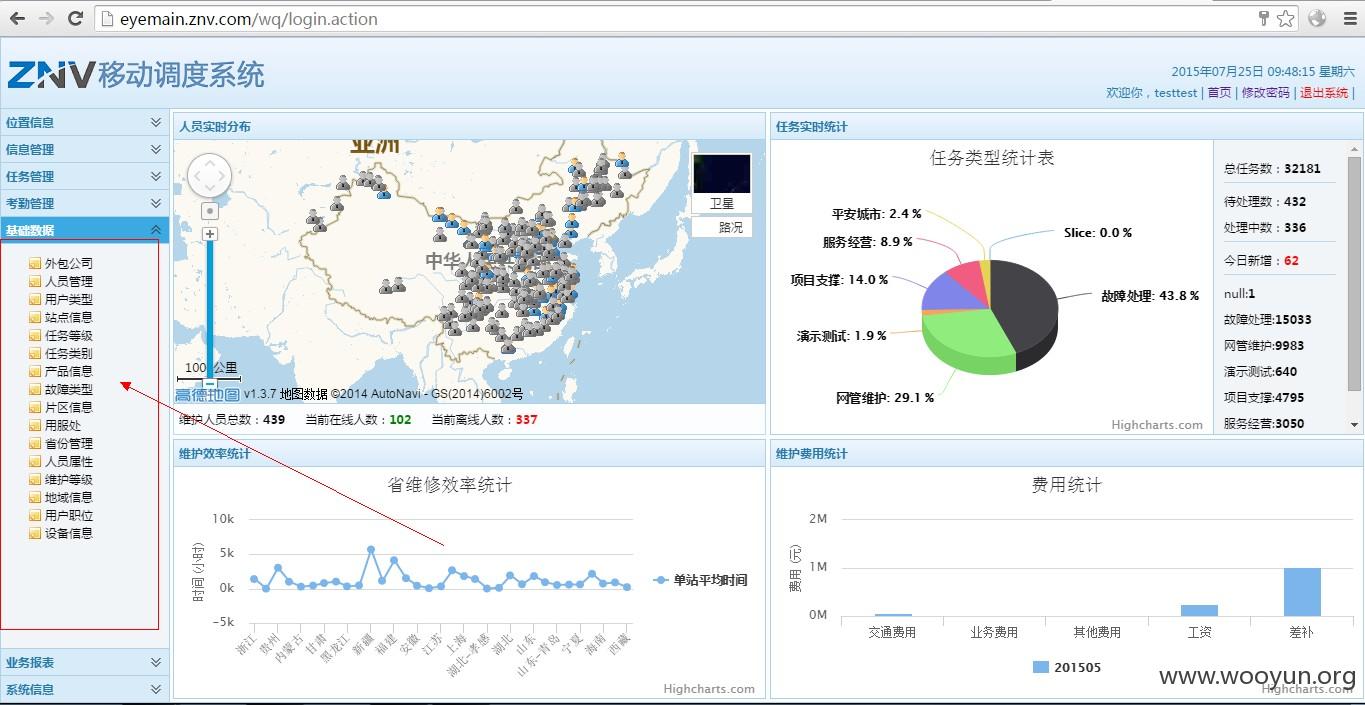Toggle 单站平均时间 legend series
This screenshot has height=705, width=1365.
[700, 580]
